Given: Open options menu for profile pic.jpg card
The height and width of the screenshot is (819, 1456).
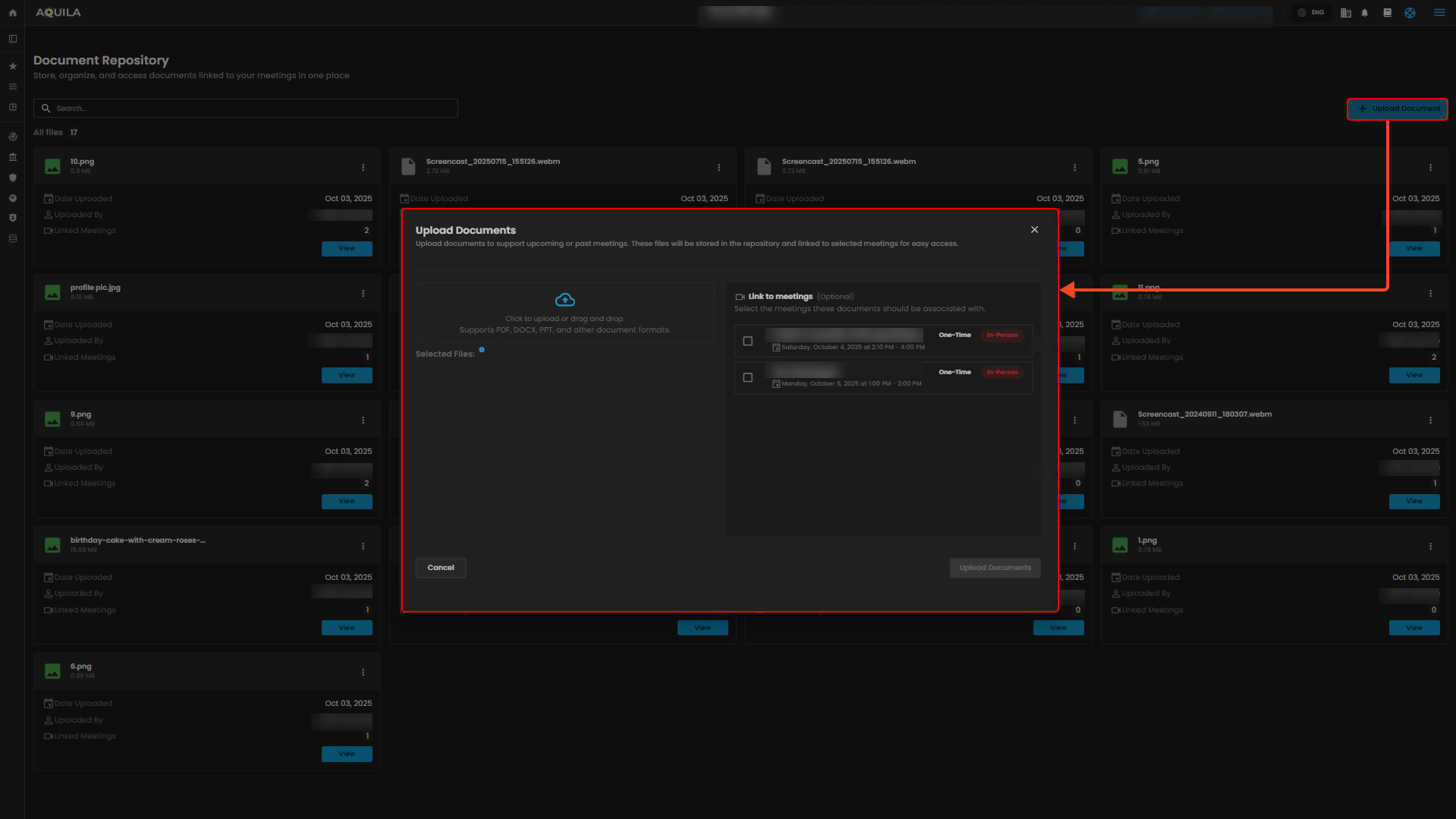Looking at the screenshot, I should [x=363, y=294].
